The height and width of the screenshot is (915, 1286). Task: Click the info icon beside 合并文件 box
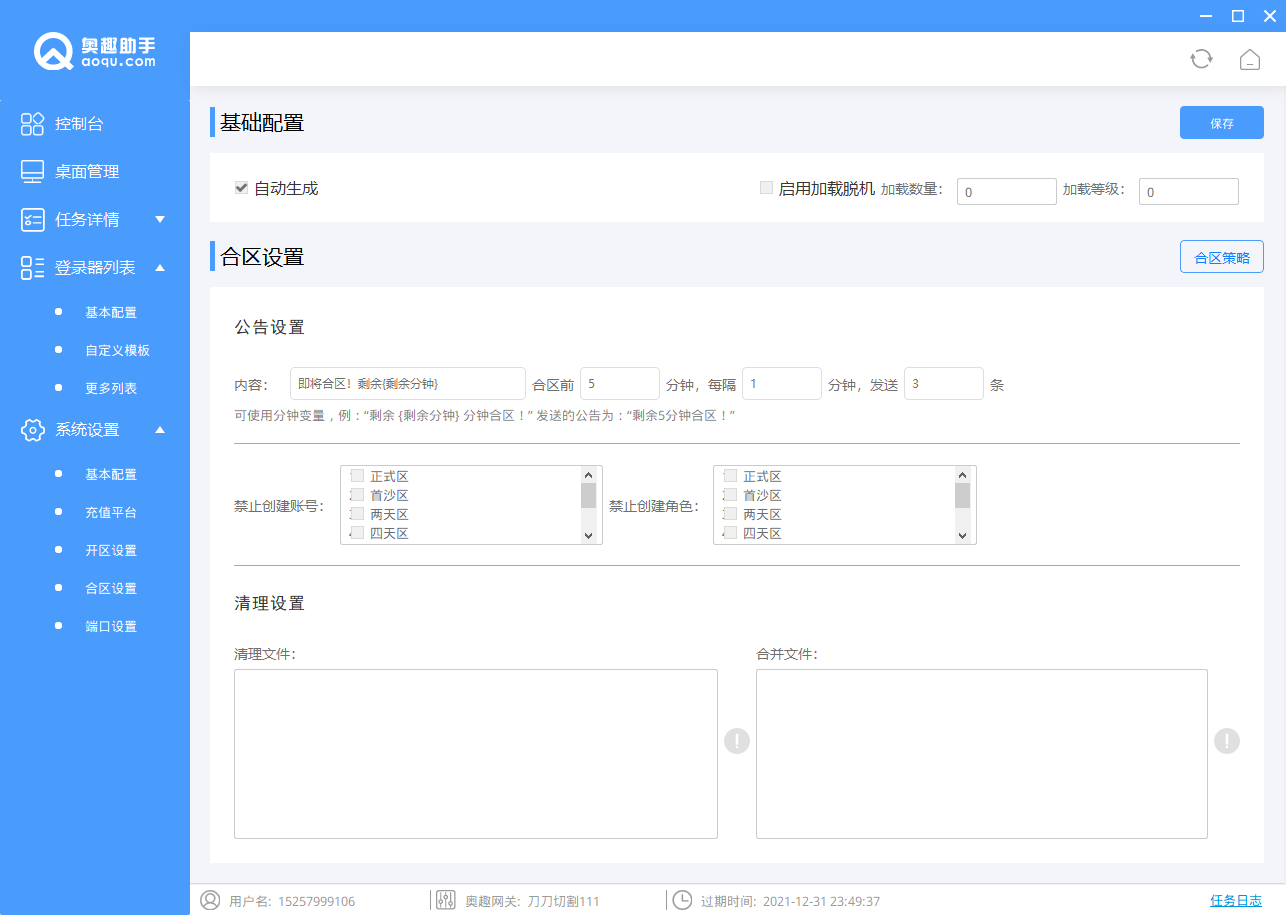[x=1227, y=741]
